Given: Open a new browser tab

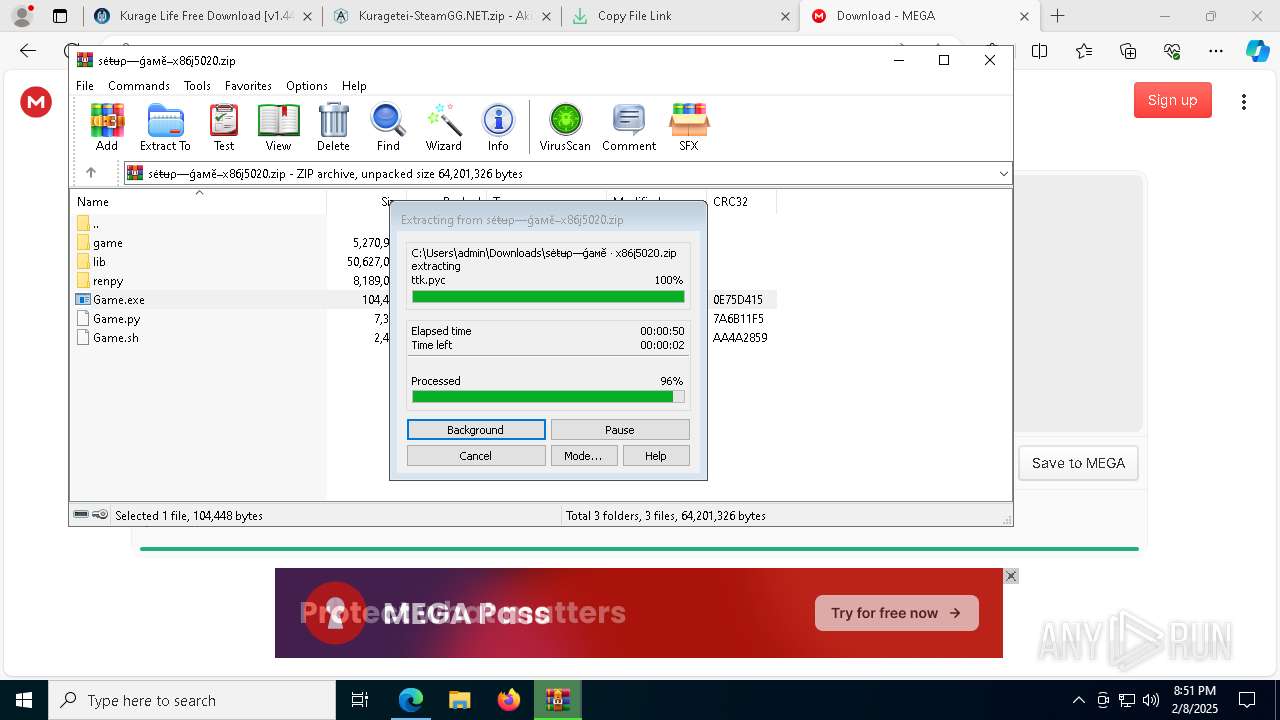Looking at the screenshot, I should click(1057, 16).
